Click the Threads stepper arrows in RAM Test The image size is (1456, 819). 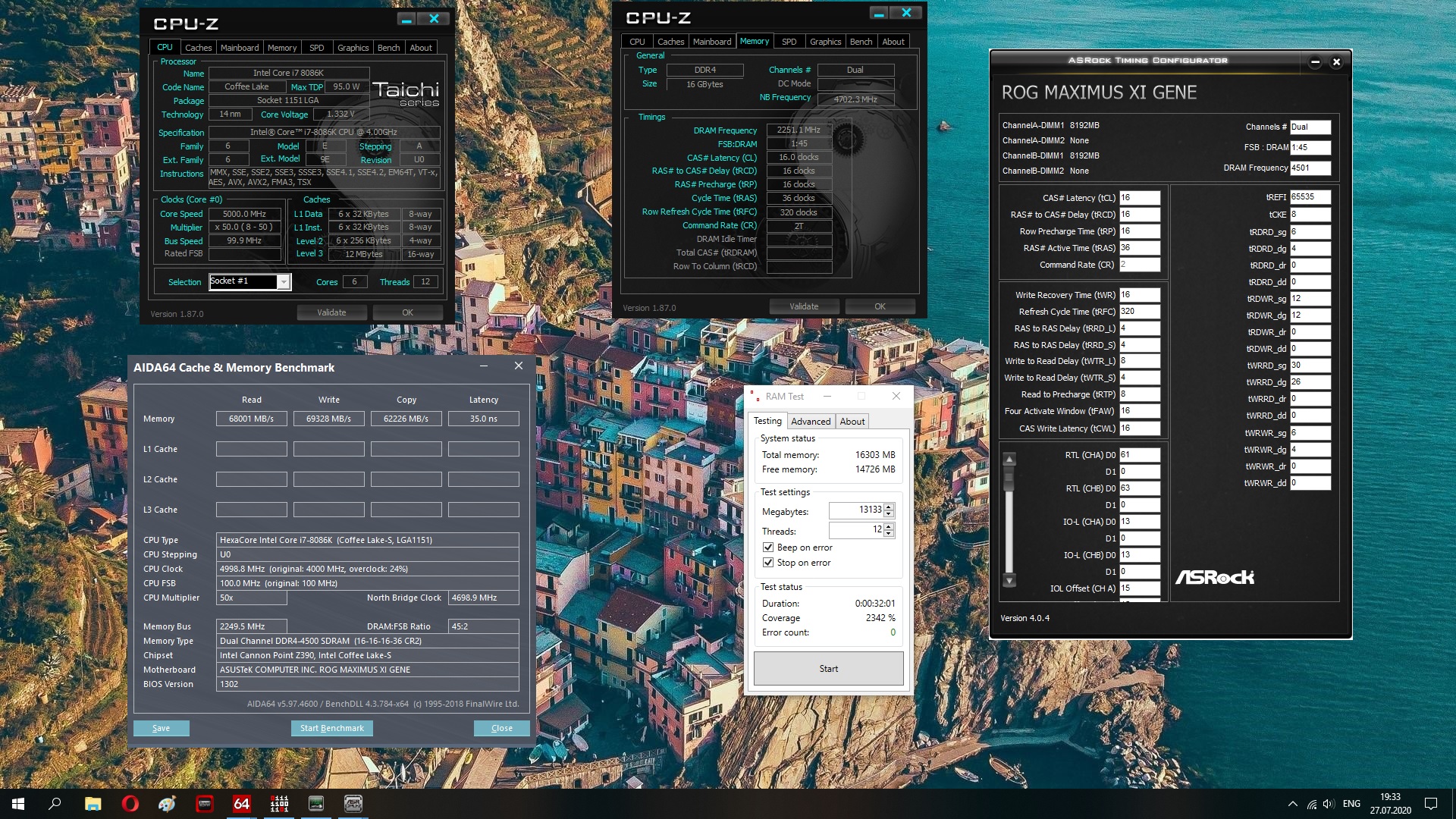[x=889, y=530]
